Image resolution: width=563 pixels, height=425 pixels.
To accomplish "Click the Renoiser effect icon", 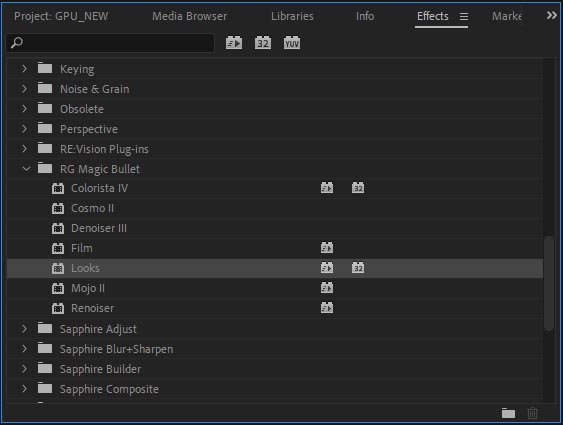I will (58, 308).
